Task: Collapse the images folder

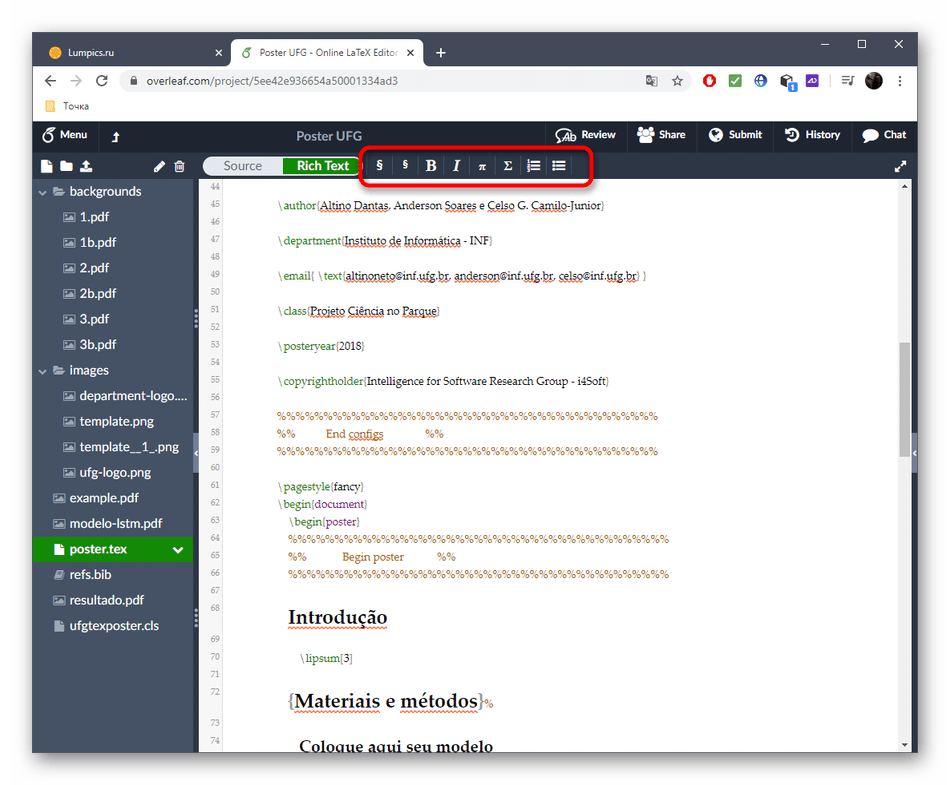Action: (43, 371)
